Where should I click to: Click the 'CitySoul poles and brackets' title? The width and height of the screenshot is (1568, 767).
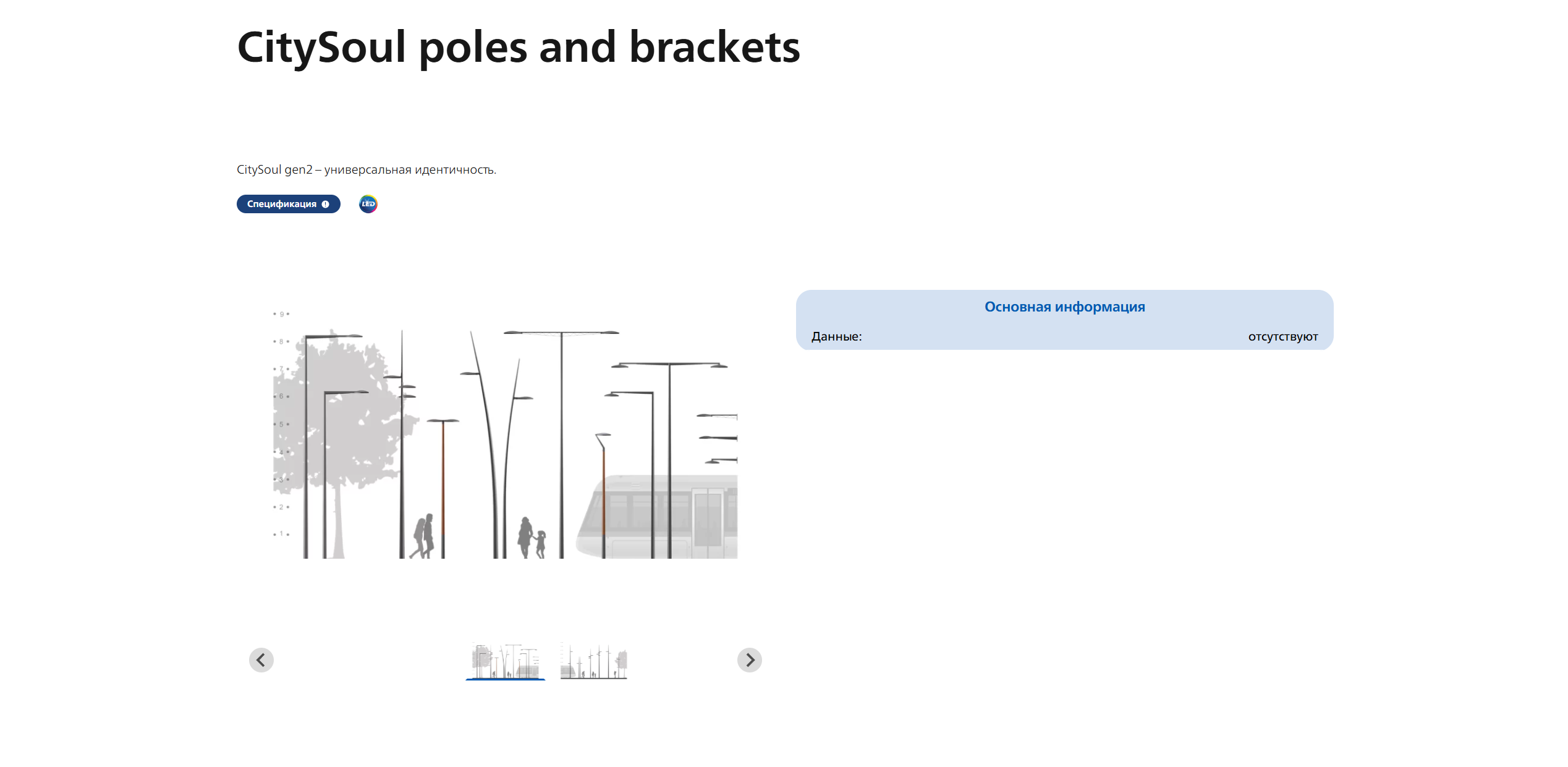pos(518,47)
